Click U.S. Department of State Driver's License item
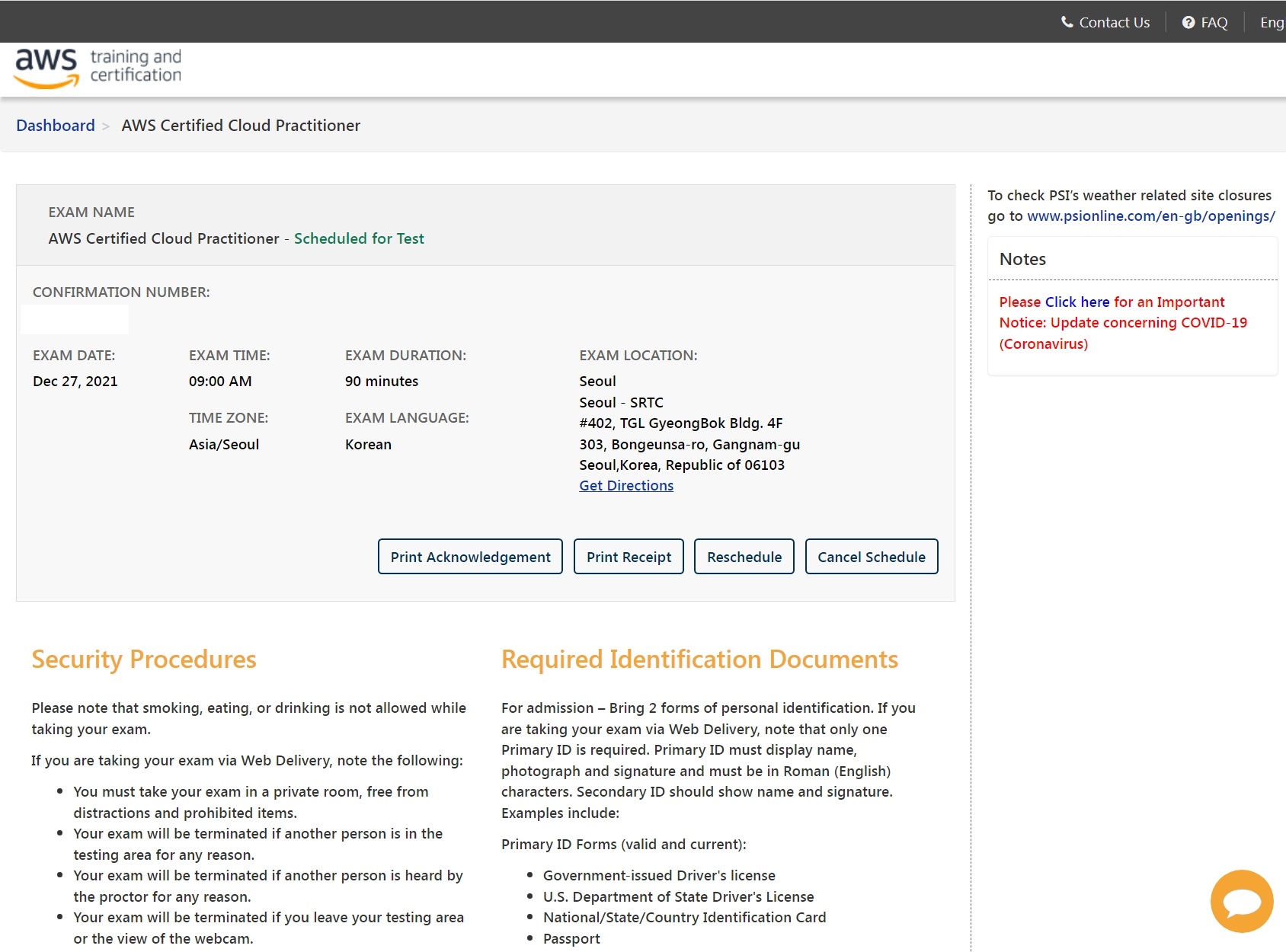This screenshot has width=1286, height=952. pyautogui.click(x=678, y=897)
